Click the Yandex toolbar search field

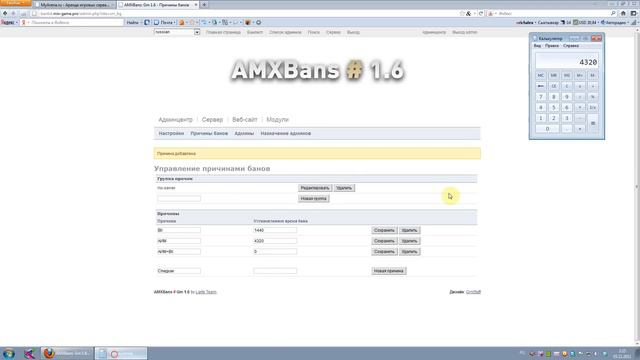(x=72, y=22)
